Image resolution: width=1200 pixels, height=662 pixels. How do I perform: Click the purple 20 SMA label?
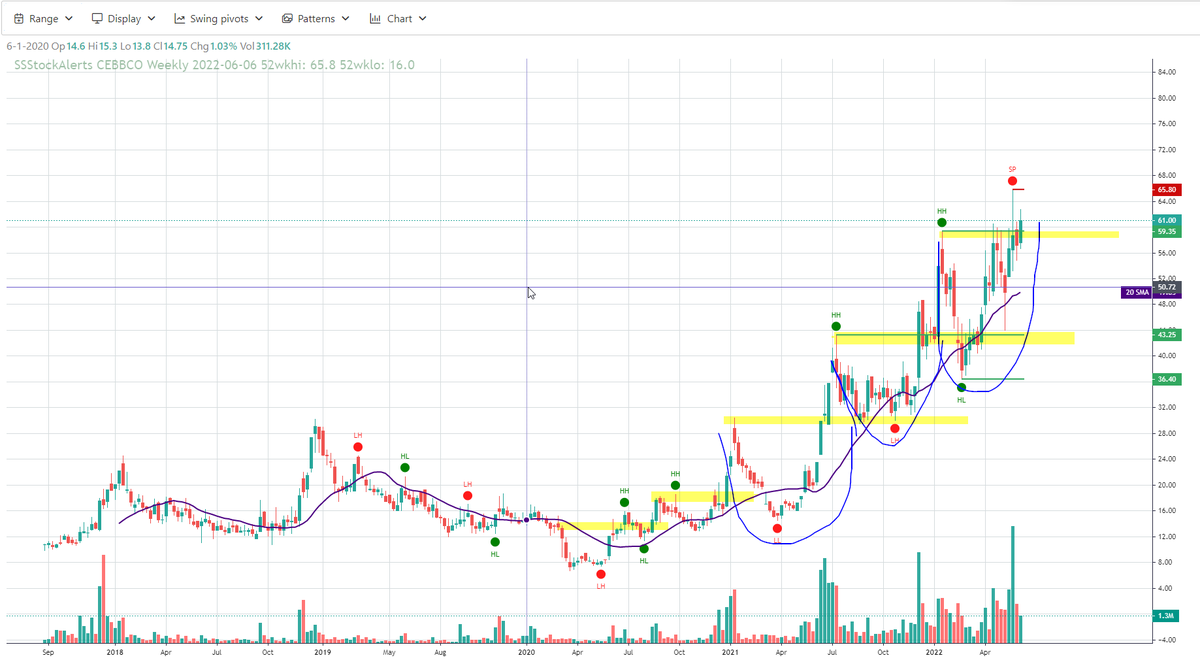[x=1136, y=292]
